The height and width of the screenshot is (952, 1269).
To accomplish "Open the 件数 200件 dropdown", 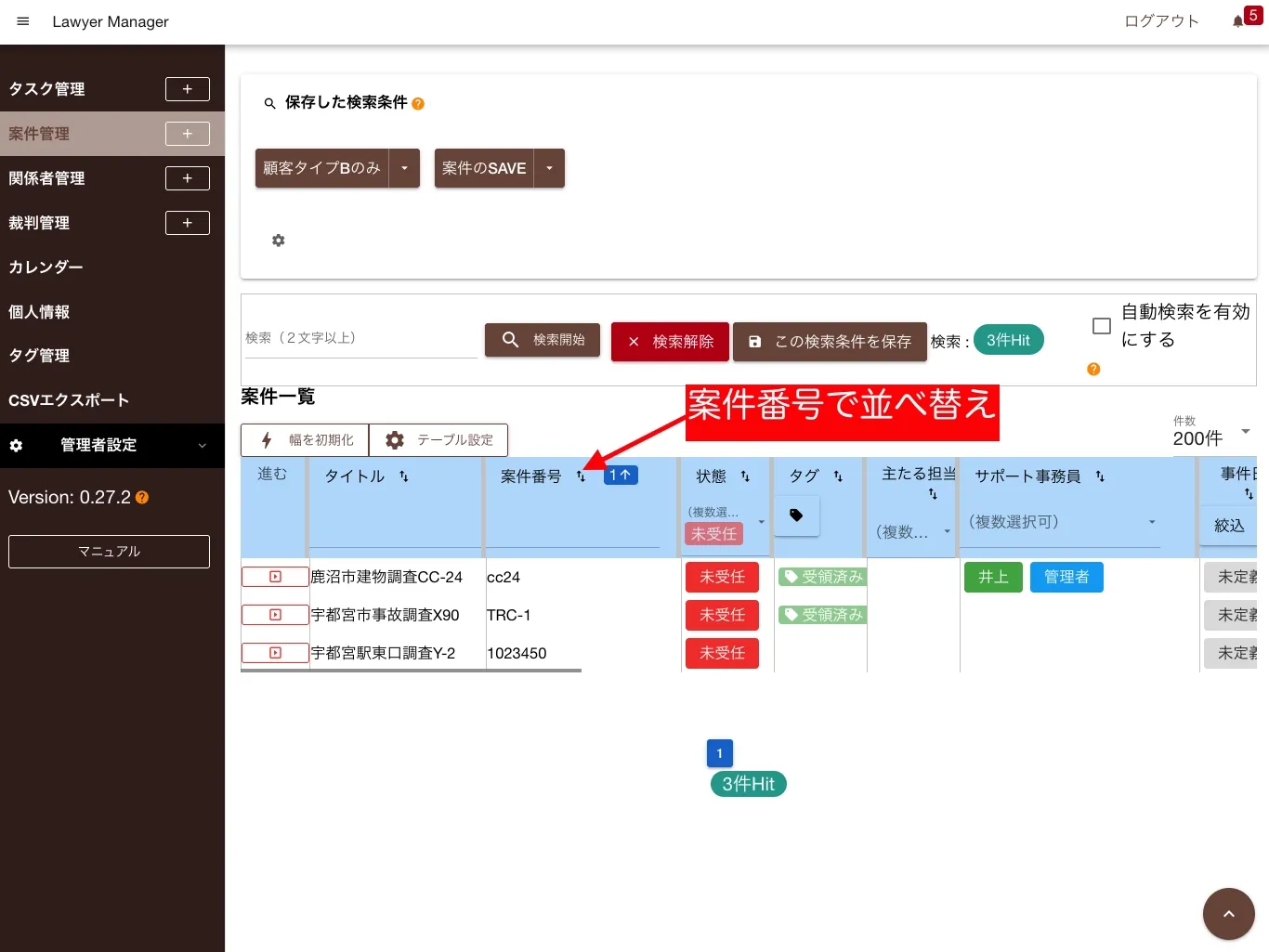I will (1212, 433).
